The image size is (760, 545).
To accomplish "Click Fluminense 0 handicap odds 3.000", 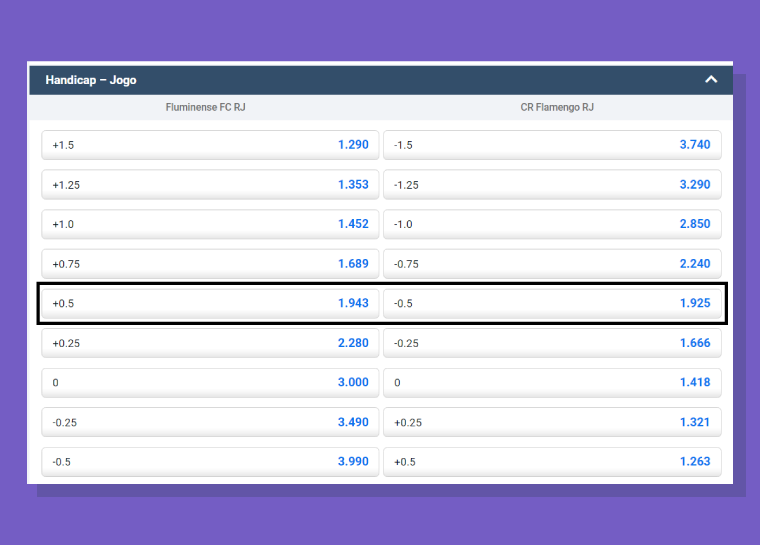I will pyautogui.click(x=210, y=383).
